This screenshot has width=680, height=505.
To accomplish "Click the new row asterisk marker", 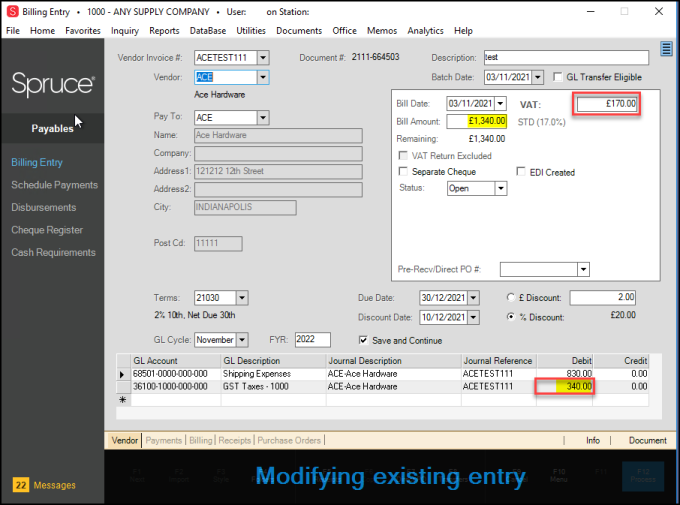I will [123, 400].
